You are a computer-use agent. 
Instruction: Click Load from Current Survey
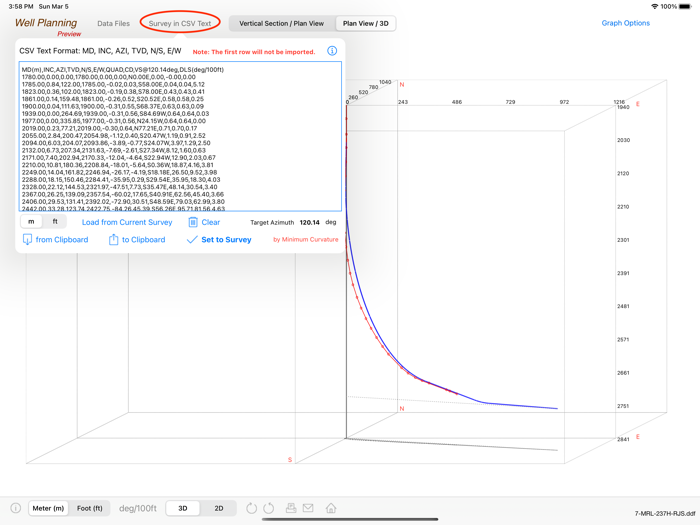127,222
